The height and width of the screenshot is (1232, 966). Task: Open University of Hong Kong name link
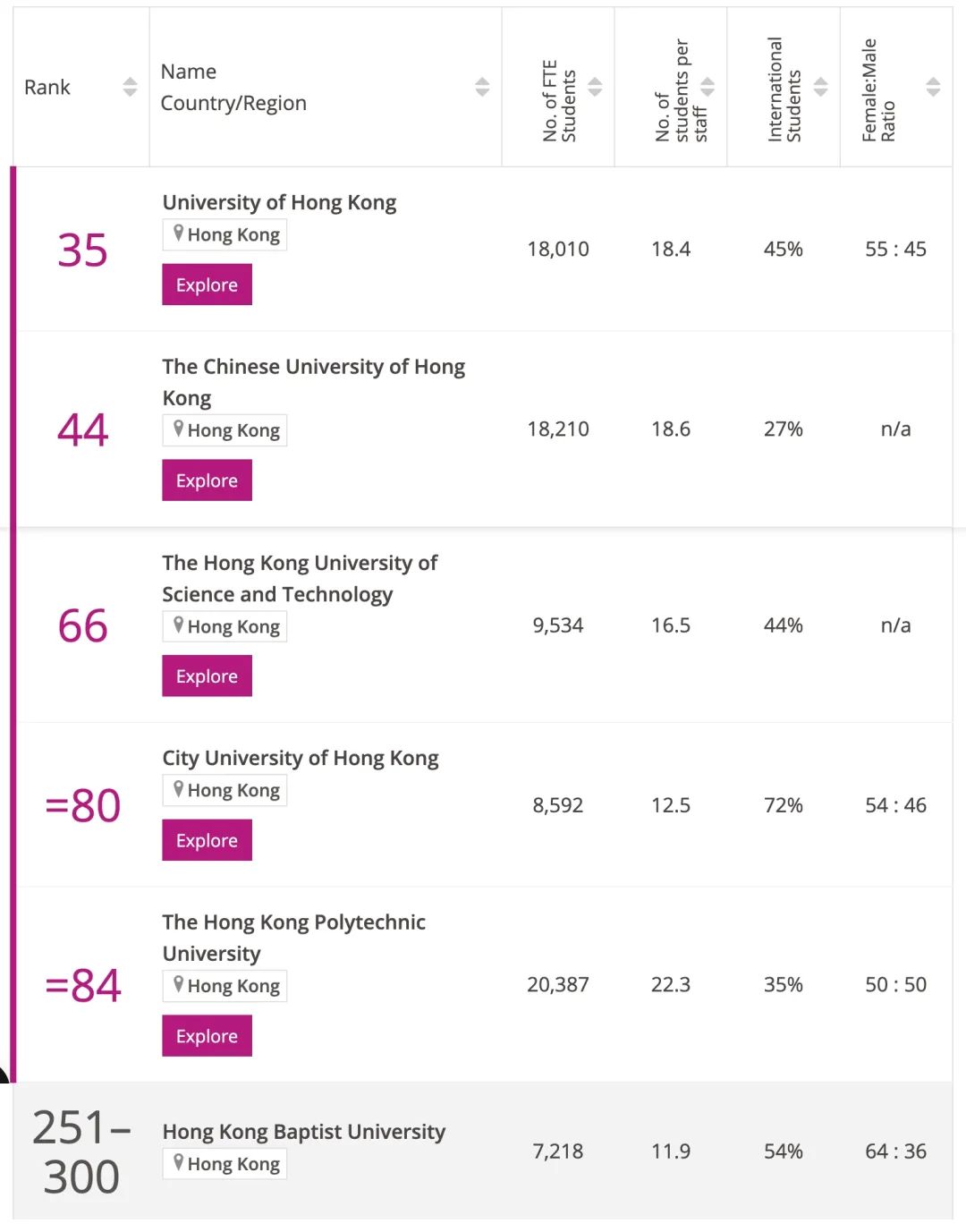(279, 203)
